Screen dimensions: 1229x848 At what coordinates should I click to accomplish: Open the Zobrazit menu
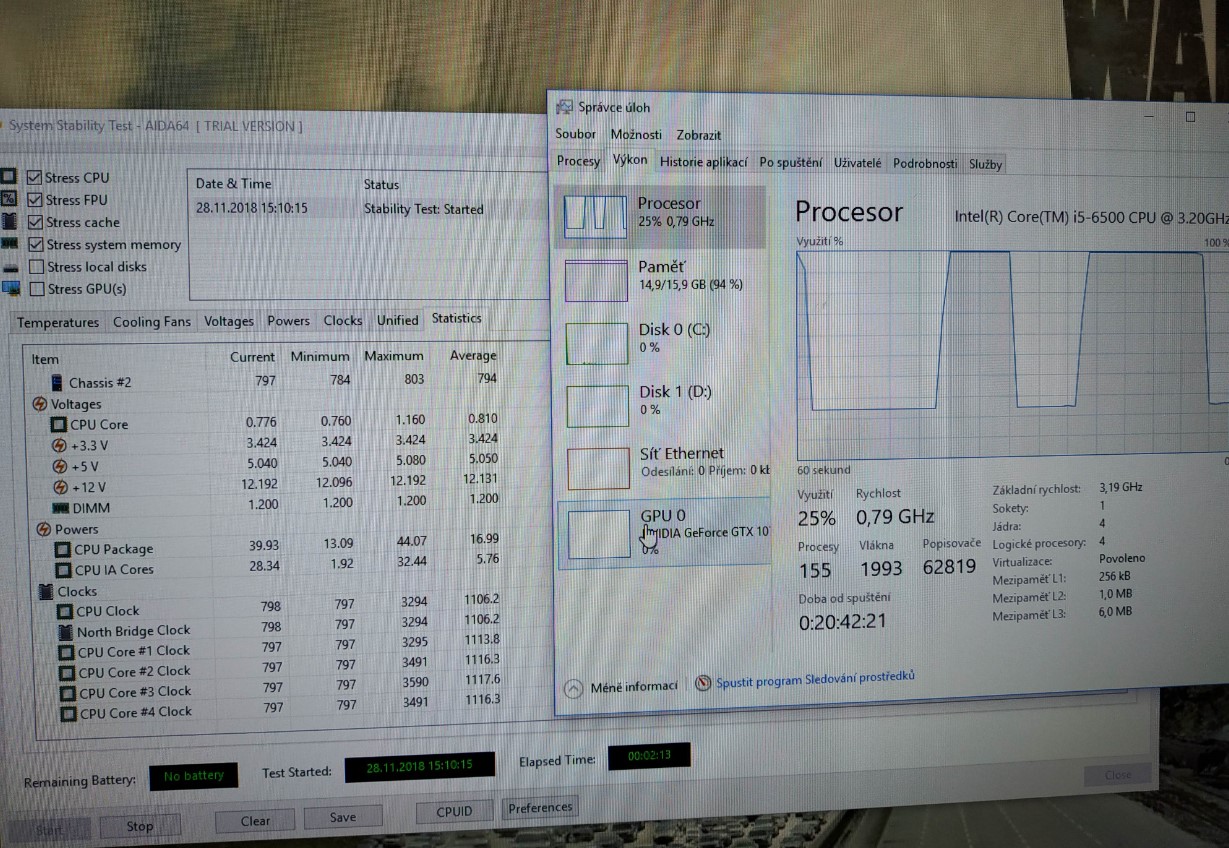(x=698, y=135)
